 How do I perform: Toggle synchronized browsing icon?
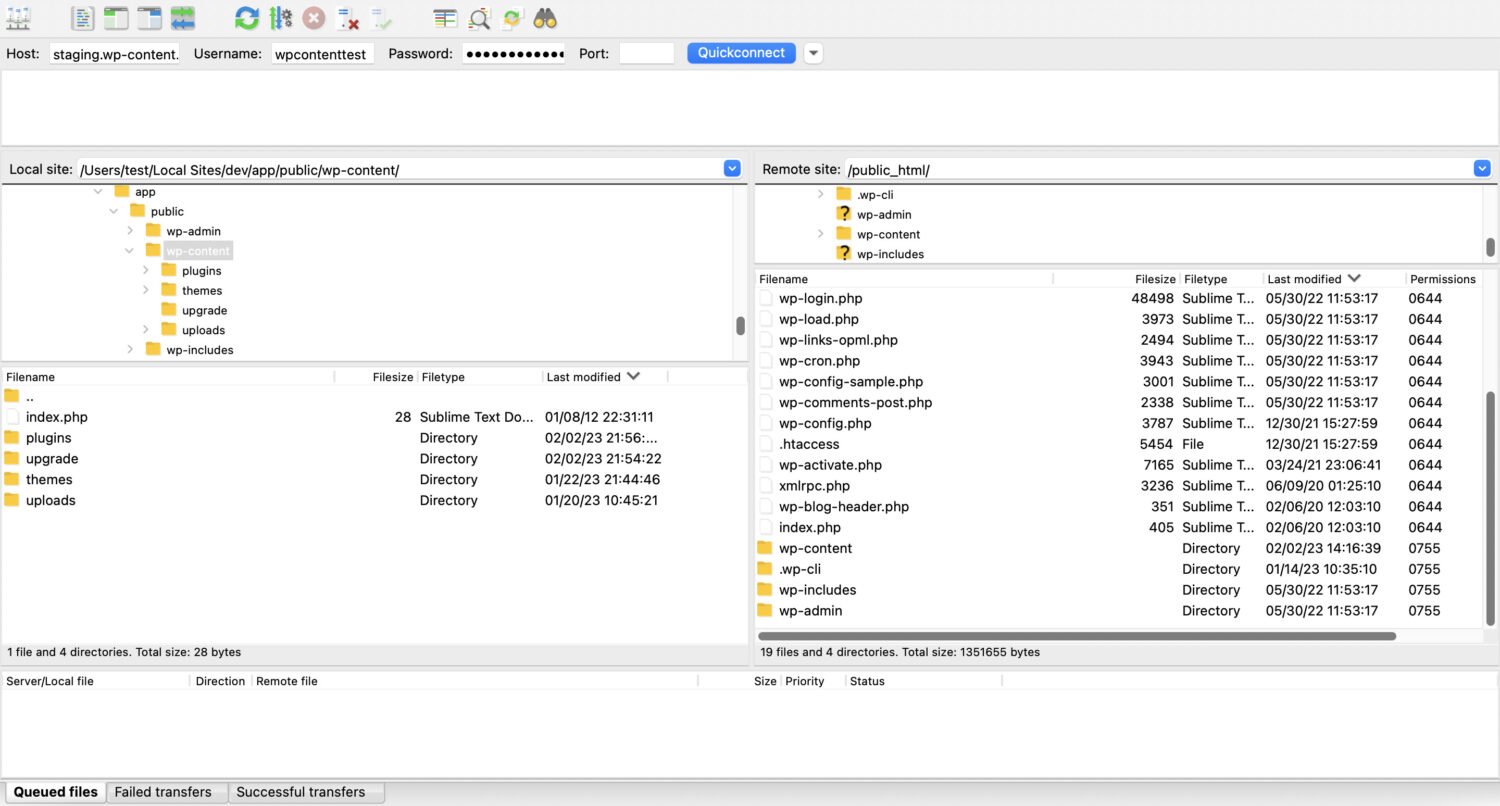point(512,17)
